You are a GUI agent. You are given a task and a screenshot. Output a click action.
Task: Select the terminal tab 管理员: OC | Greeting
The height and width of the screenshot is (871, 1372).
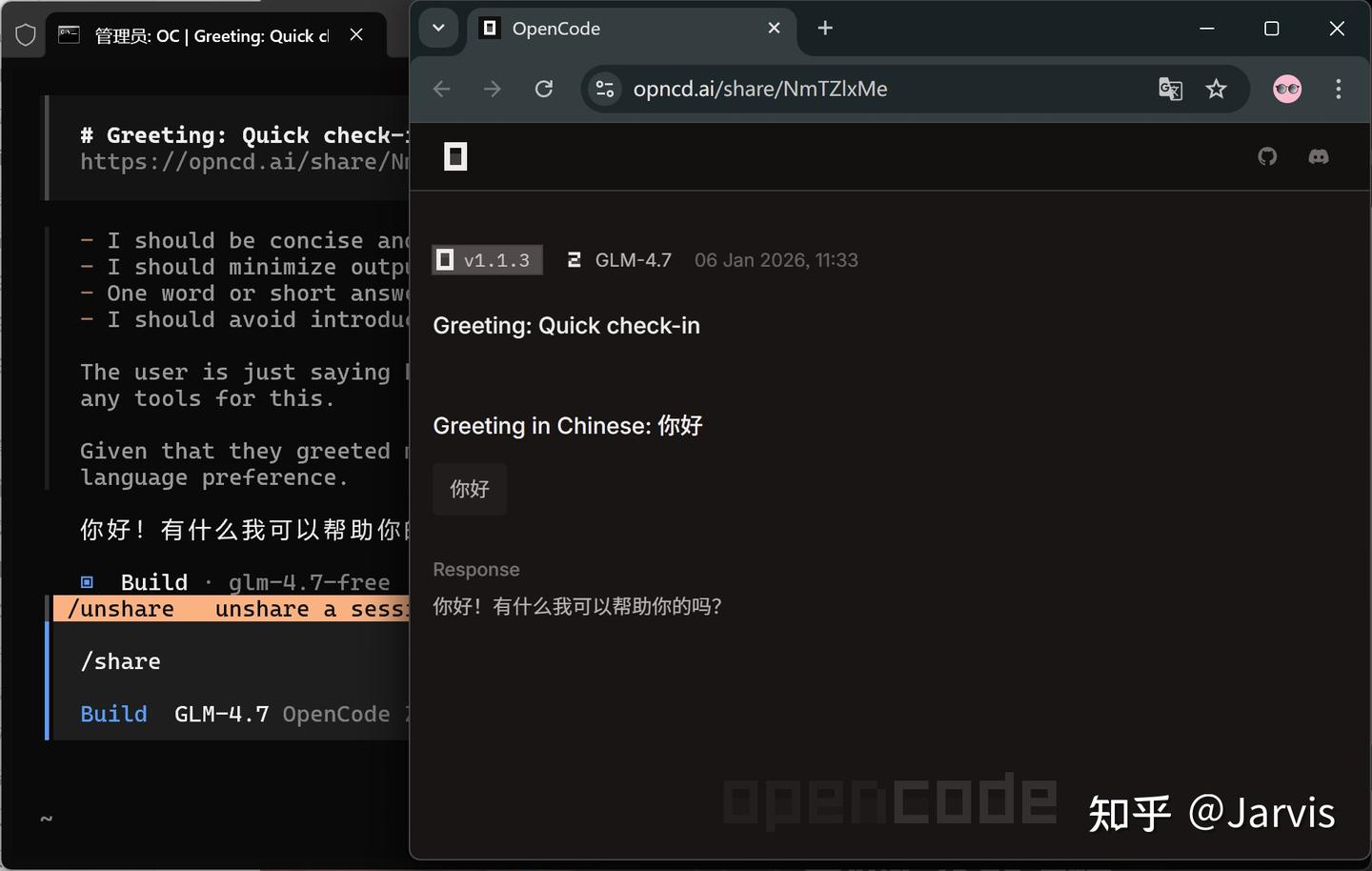(214, 35)
